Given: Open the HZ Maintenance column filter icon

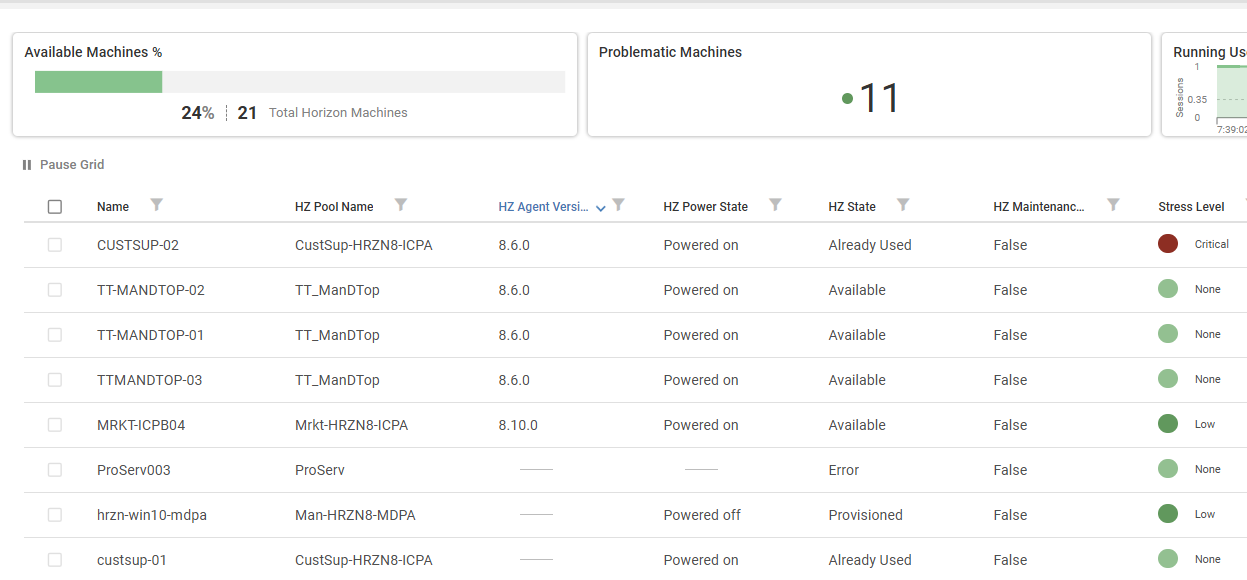Looking at the screenshot, I should (1113, 205).
